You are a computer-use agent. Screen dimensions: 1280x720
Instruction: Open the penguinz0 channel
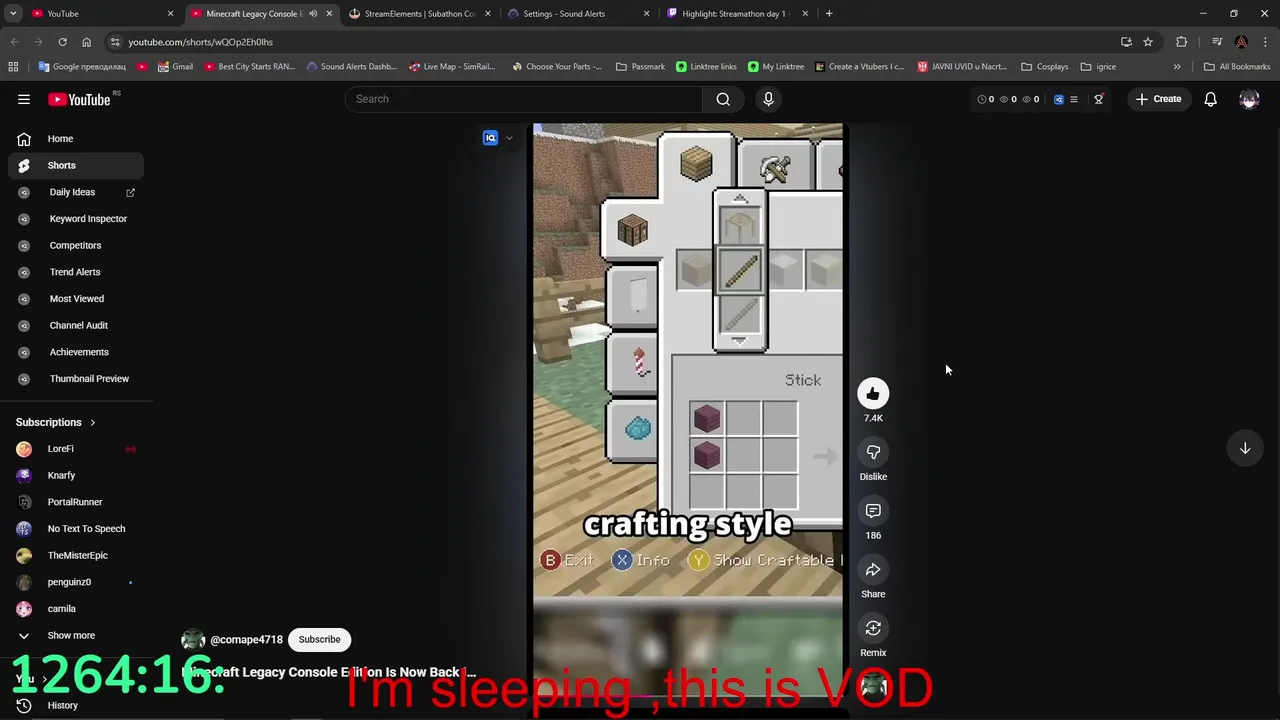(x=76, y=582)
